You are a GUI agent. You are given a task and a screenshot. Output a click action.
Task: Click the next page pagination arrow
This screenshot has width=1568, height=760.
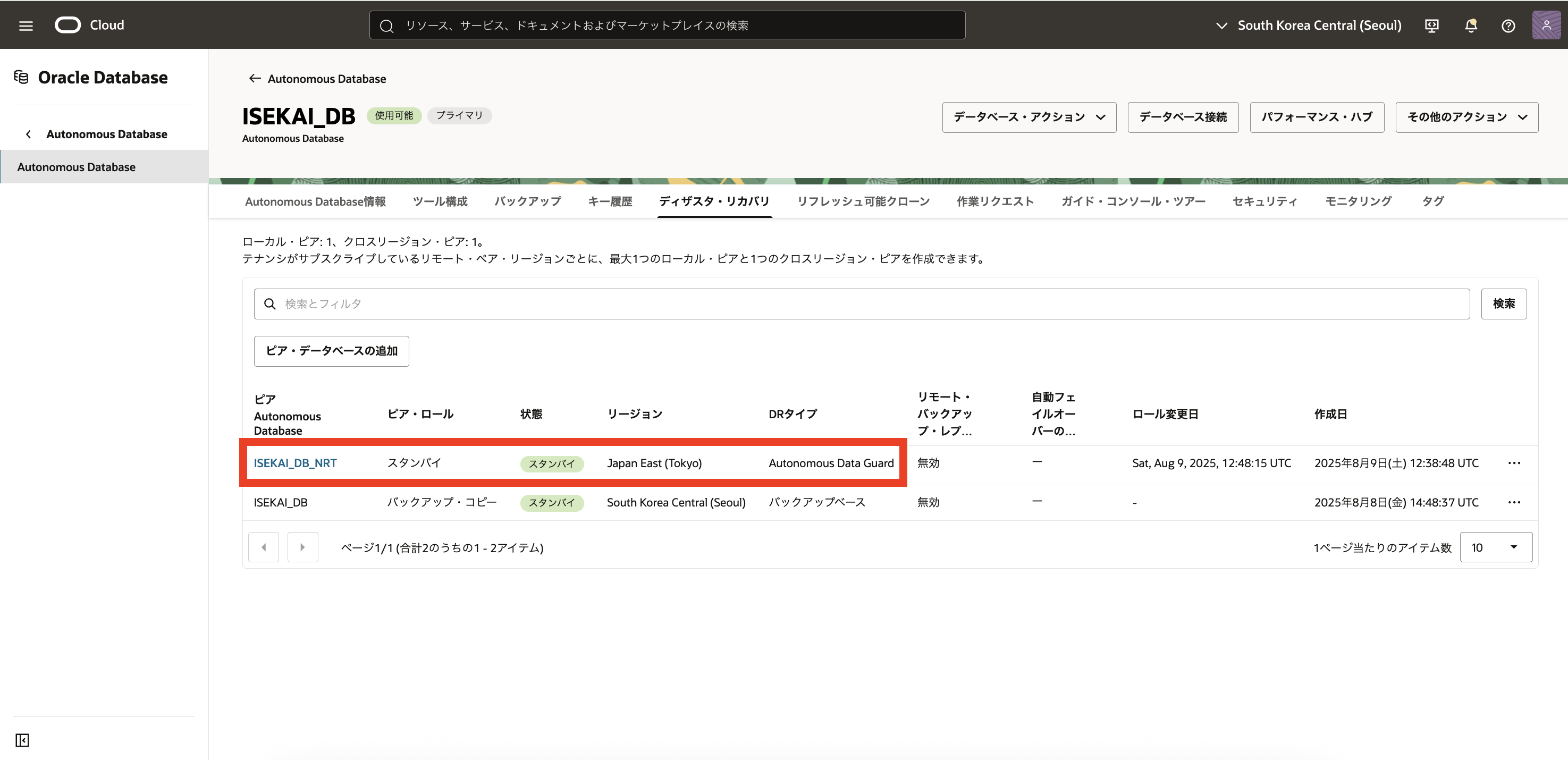tap(302, 547)
